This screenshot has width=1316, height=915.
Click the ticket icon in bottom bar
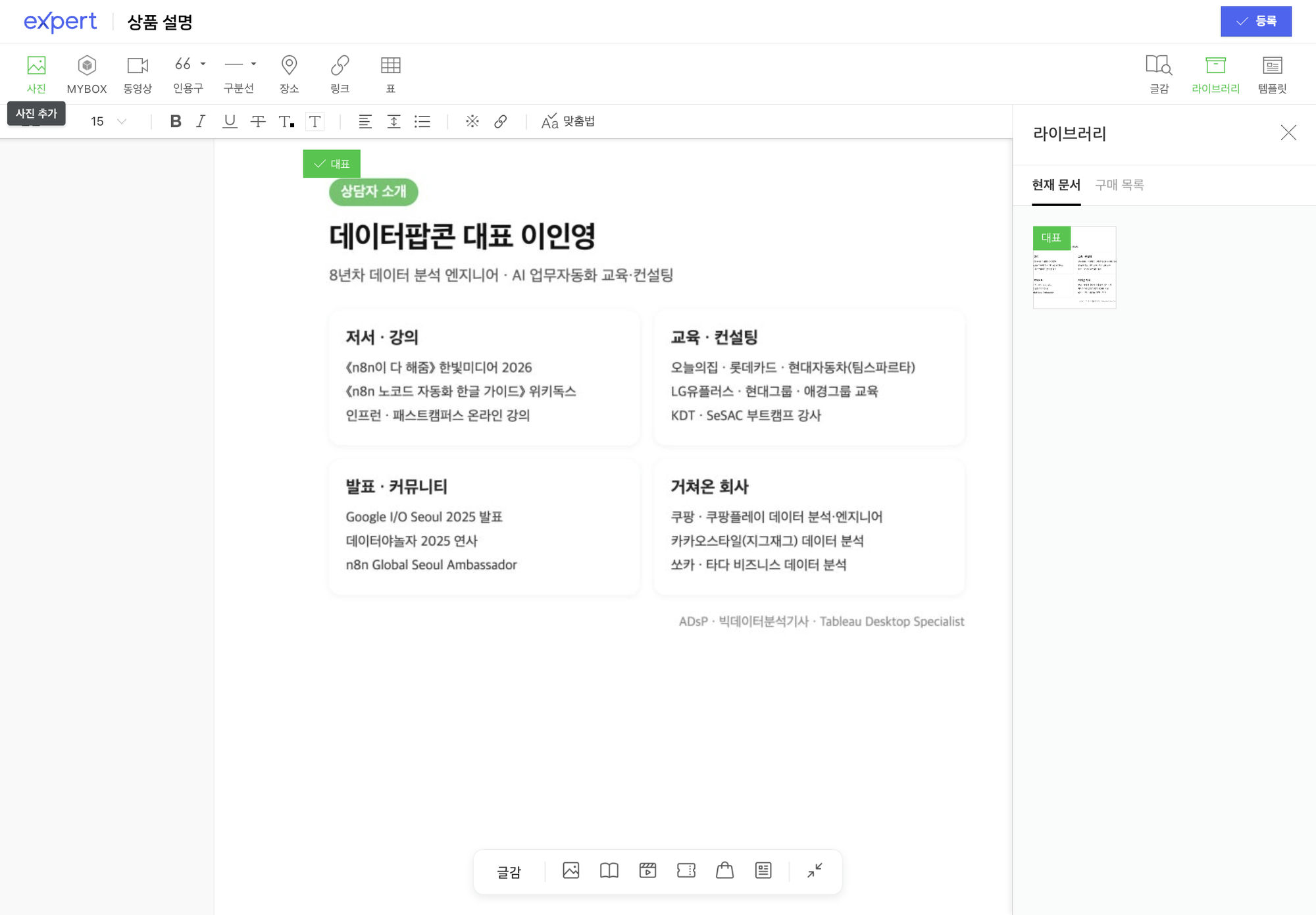(686, 870)
